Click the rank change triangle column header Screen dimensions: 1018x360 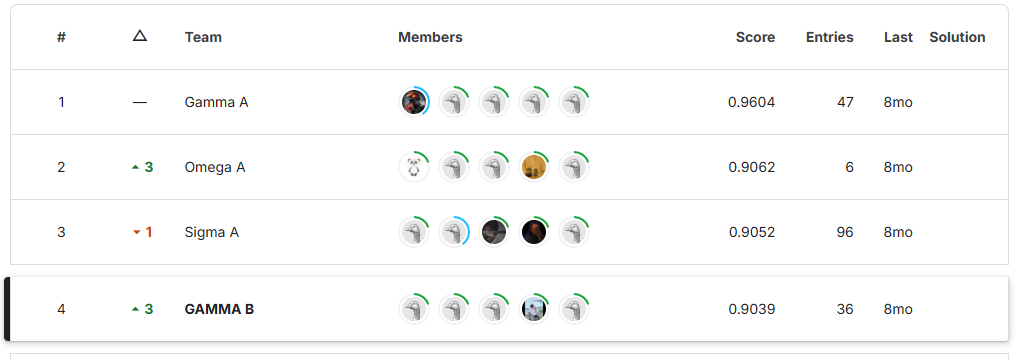point(140,36)
